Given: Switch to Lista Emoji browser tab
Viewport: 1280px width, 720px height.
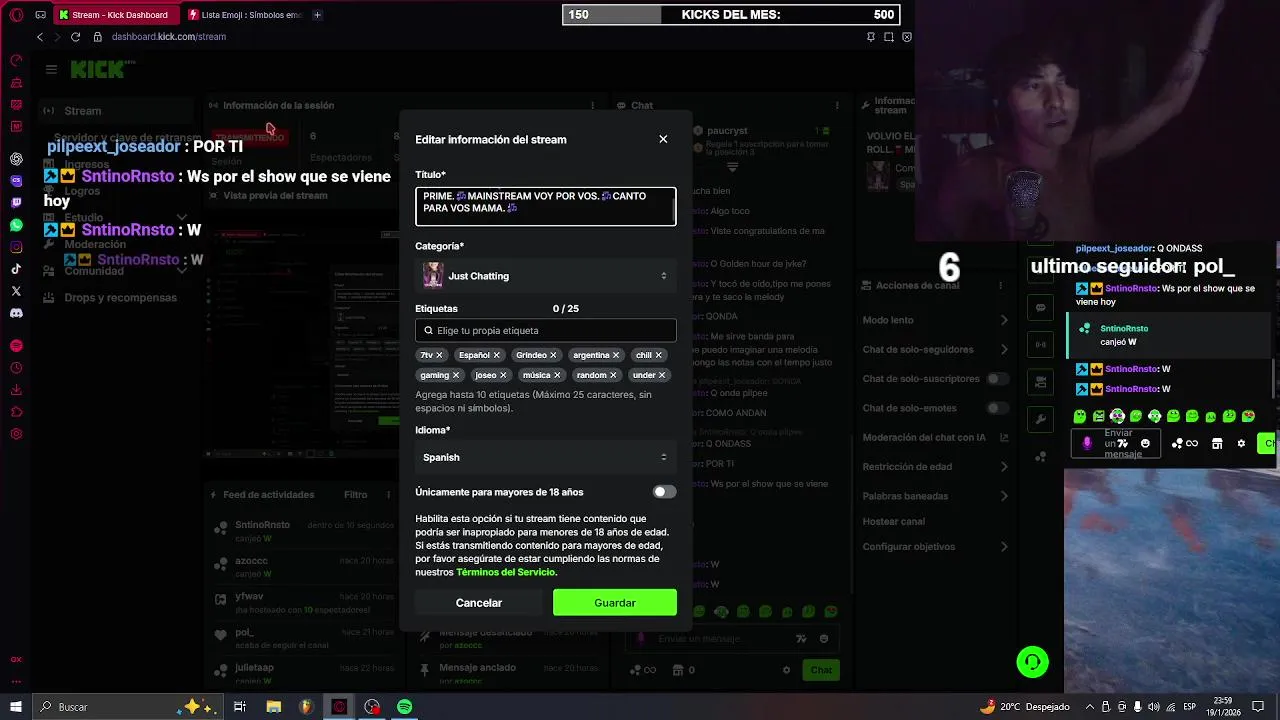Looking at the screenshot, I should click(x=245, y=15).
